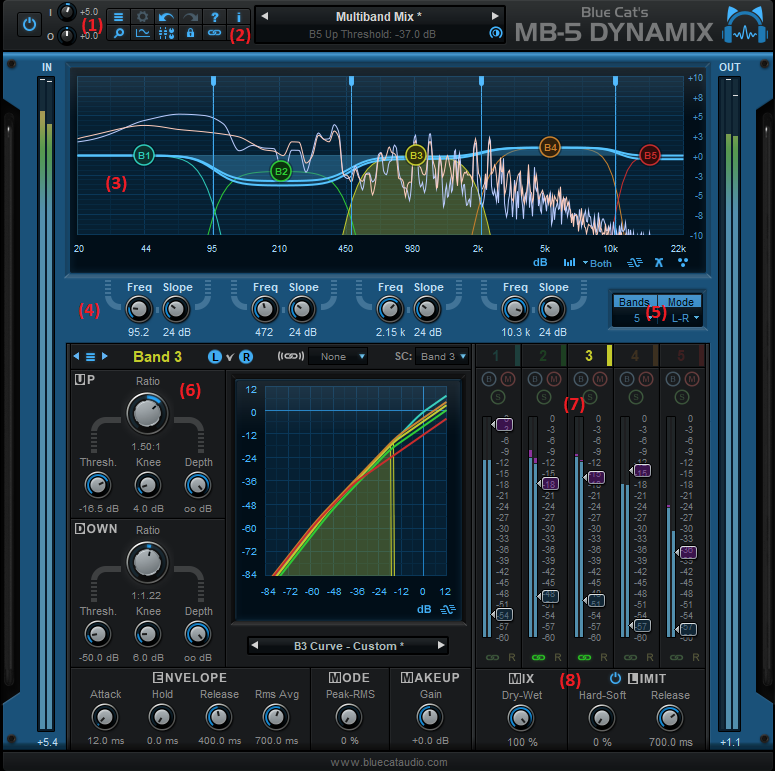Viewport: 775px width, 771px height.
Task: Select the B1 band node on graph
Action: pos(144,155)
